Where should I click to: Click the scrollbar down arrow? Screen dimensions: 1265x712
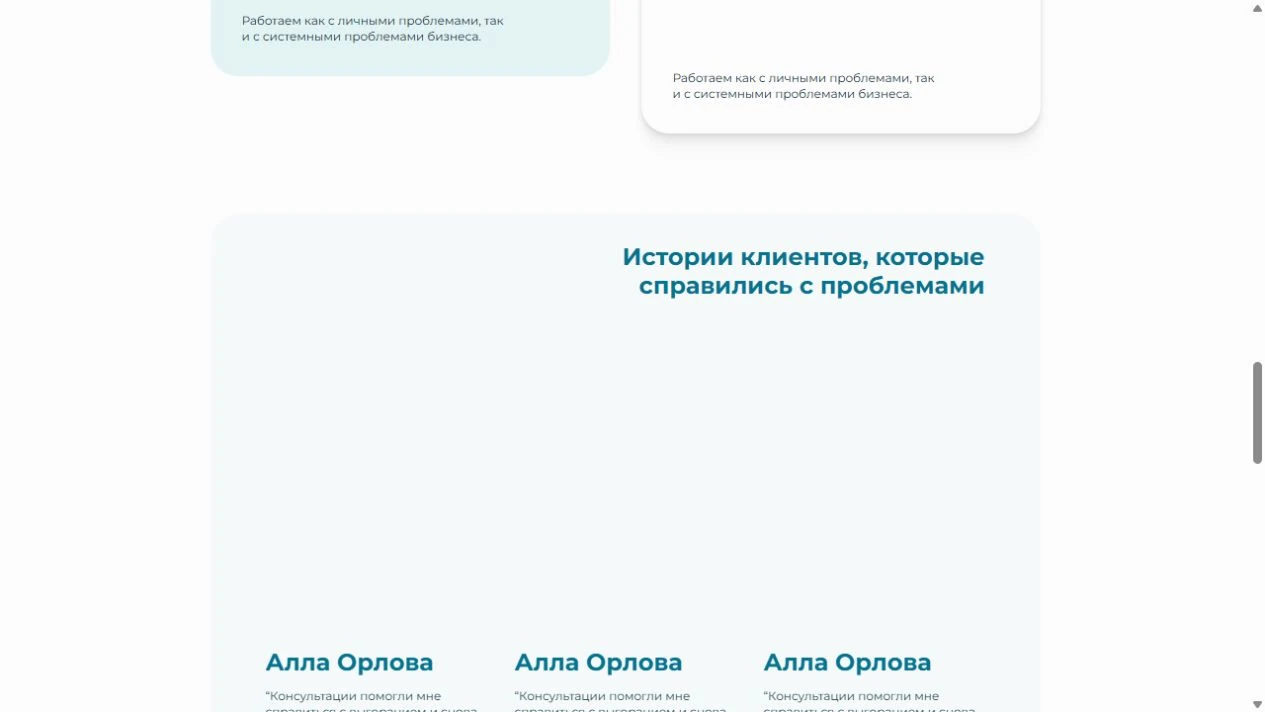click(1257, 705)
